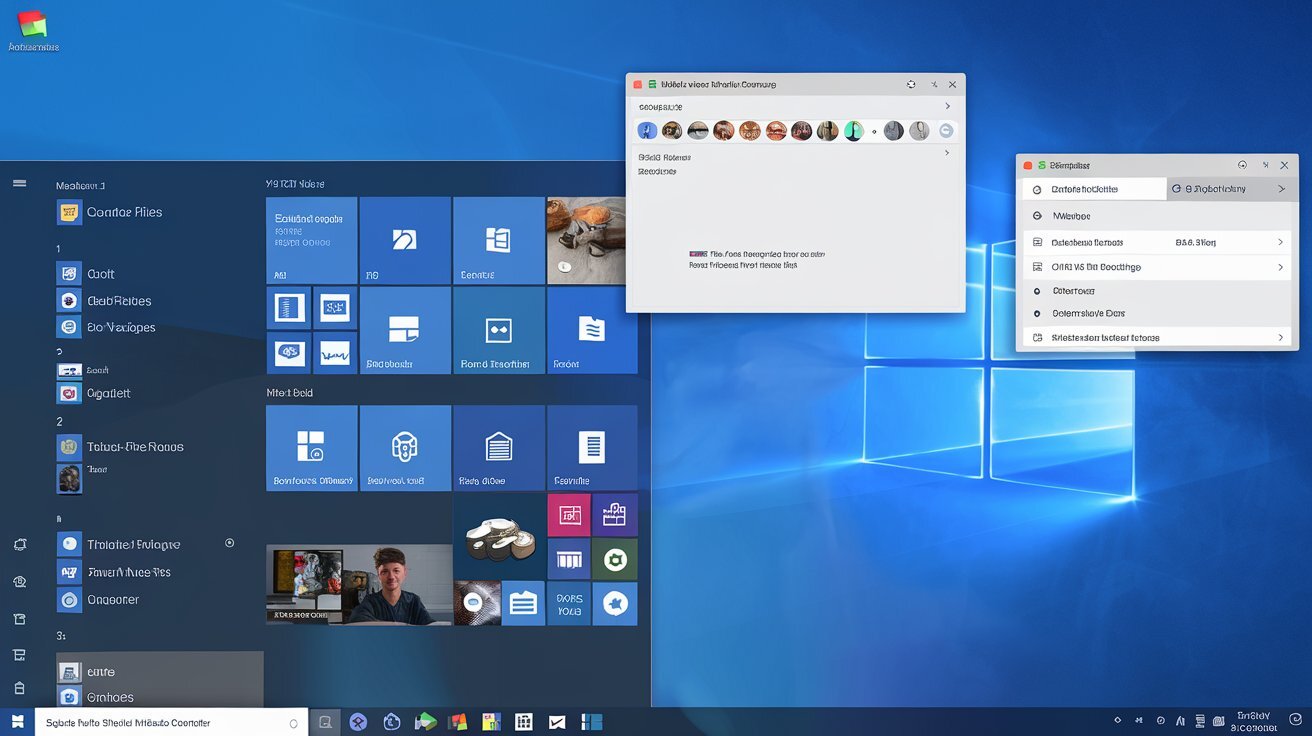
Task: Open the magenta tile in the small tile cluster
Action: [569, 515]
